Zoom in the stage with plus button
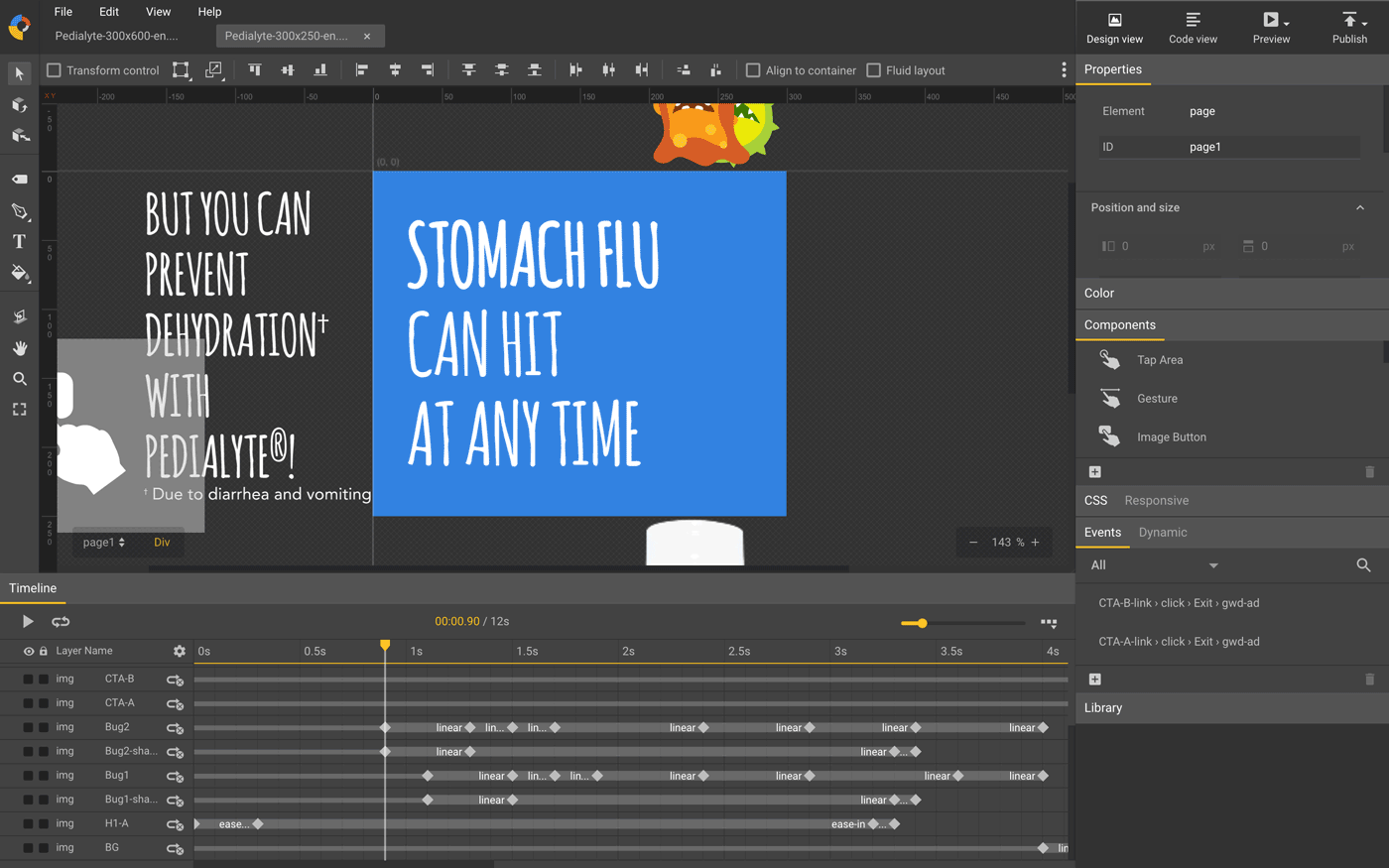This screenshot has height=868, width=1389. click(x=1035, y=543)
